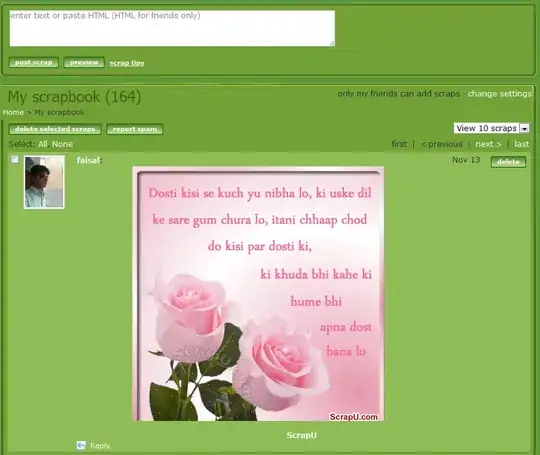Click the preview button

coord(84,62)
